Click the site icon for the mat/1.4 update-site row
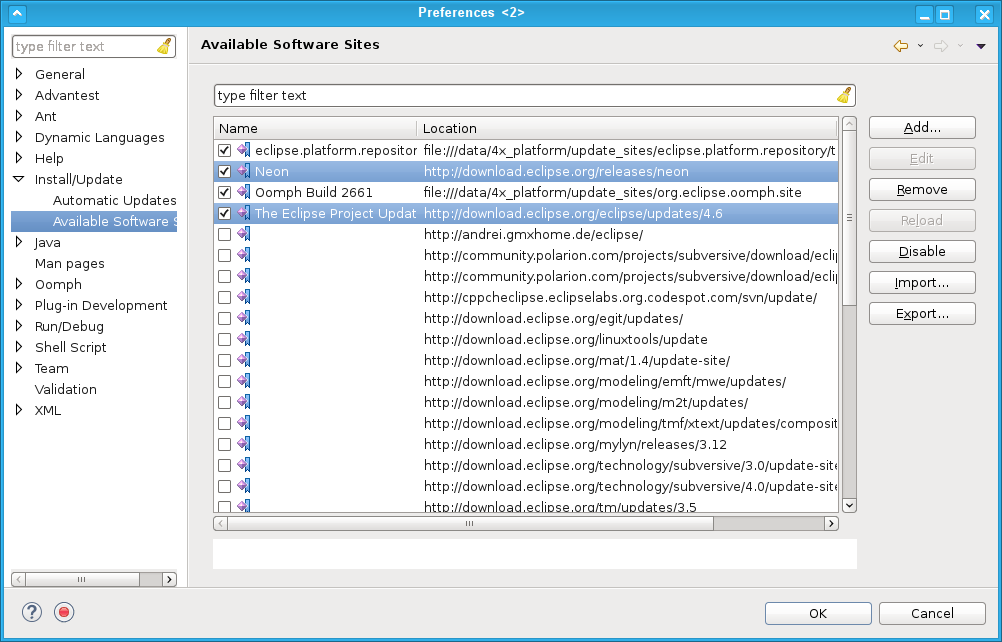 [x=243, y=360]
